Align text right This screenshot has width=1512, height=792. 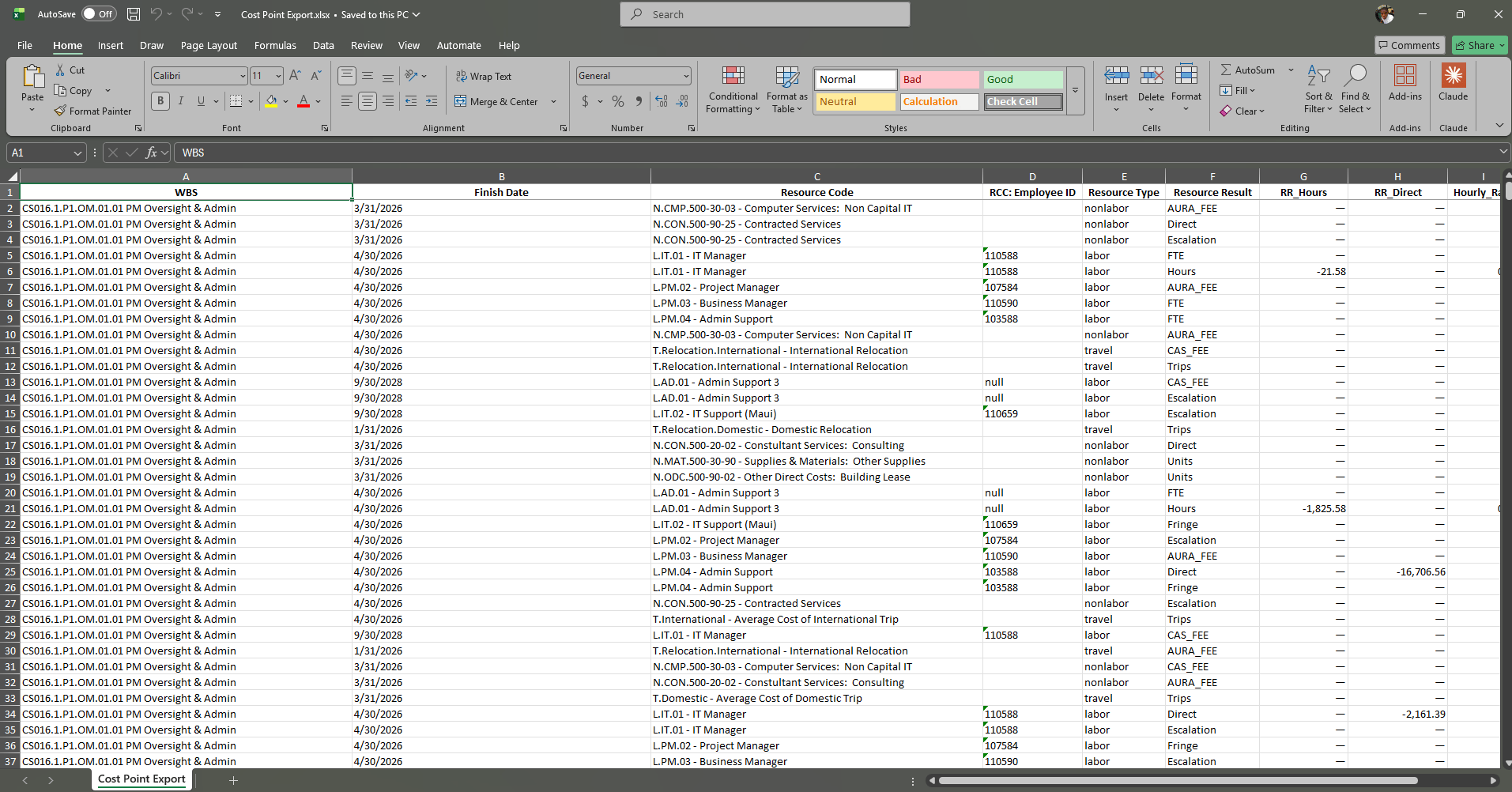388,101
